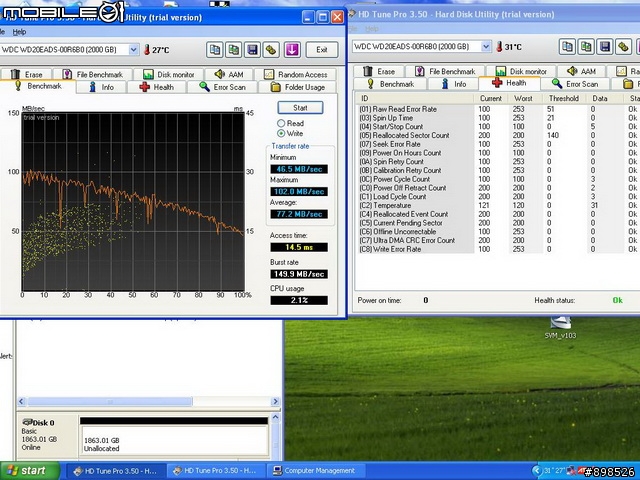Click tray expand arrow in system tray
640x480 pixels.
(537, 471)
